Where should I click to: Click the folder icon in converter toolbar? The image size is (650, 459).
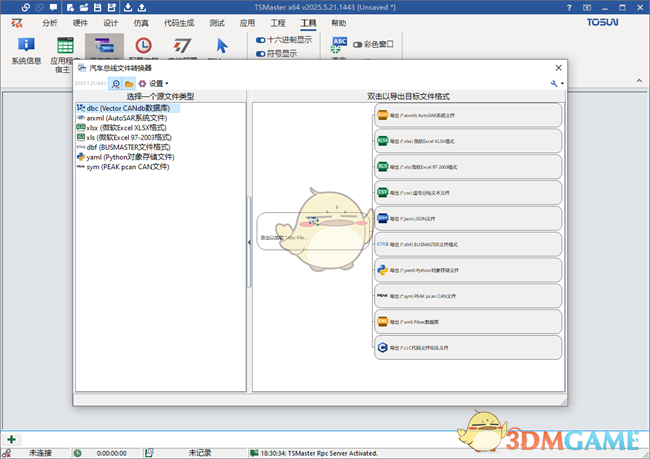pyautogui.click(x=129, y=84)
